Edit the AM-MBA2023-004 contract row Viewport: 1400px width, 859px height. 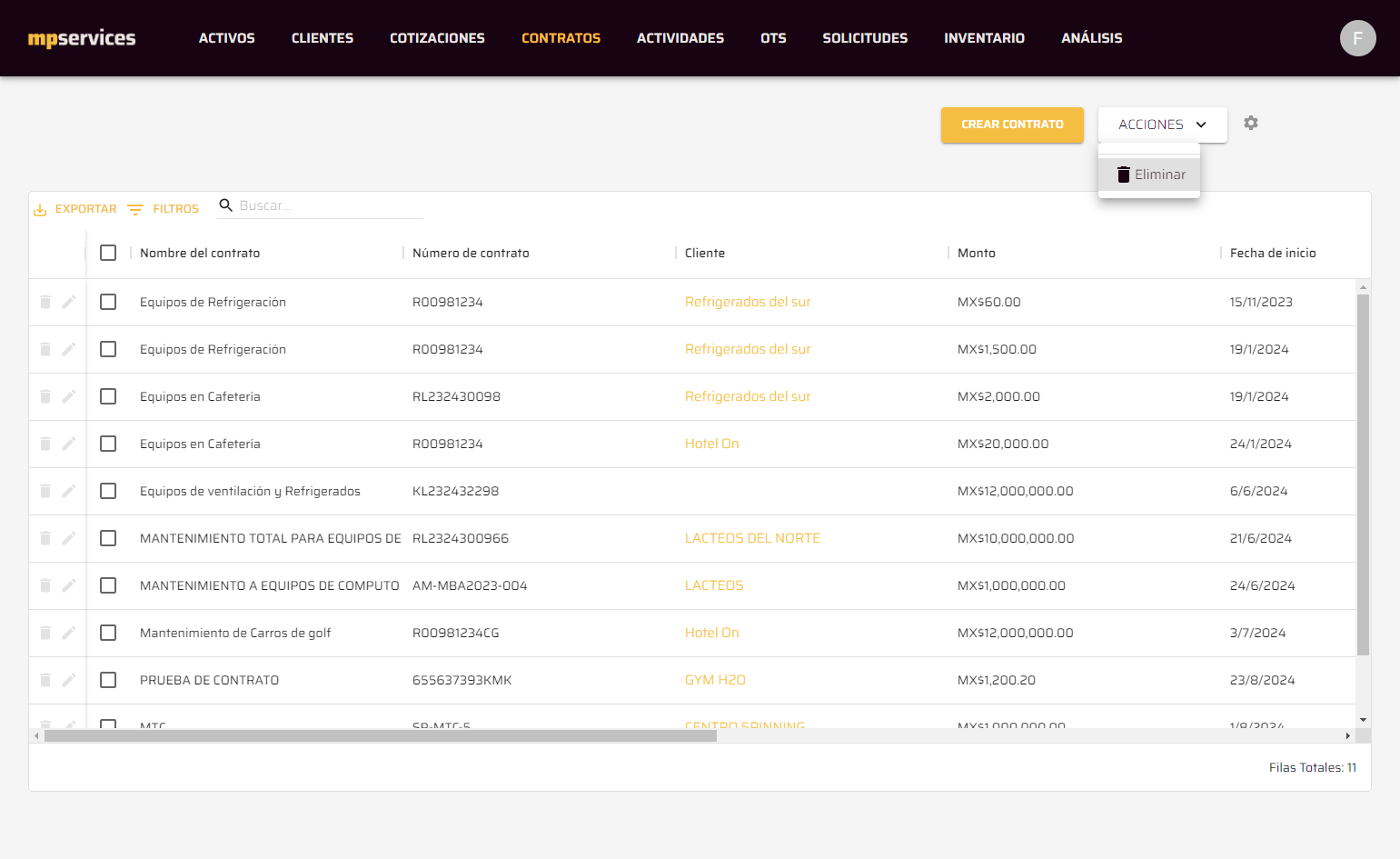69,585
